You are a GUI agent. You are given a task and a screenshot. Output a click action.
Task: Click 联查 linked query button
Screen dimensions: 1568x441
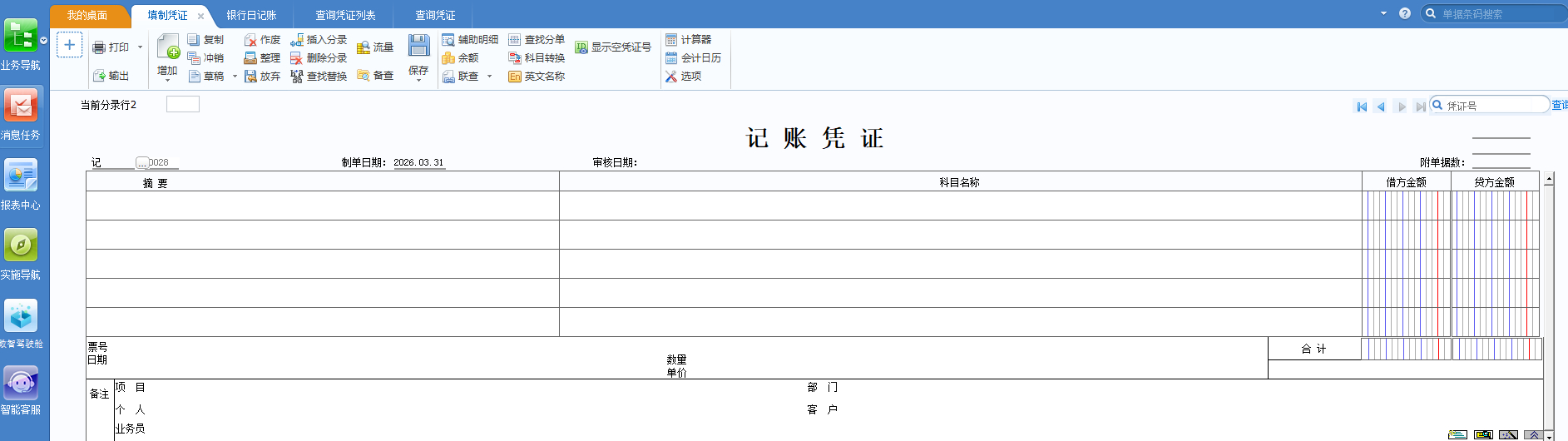(461, 76)
